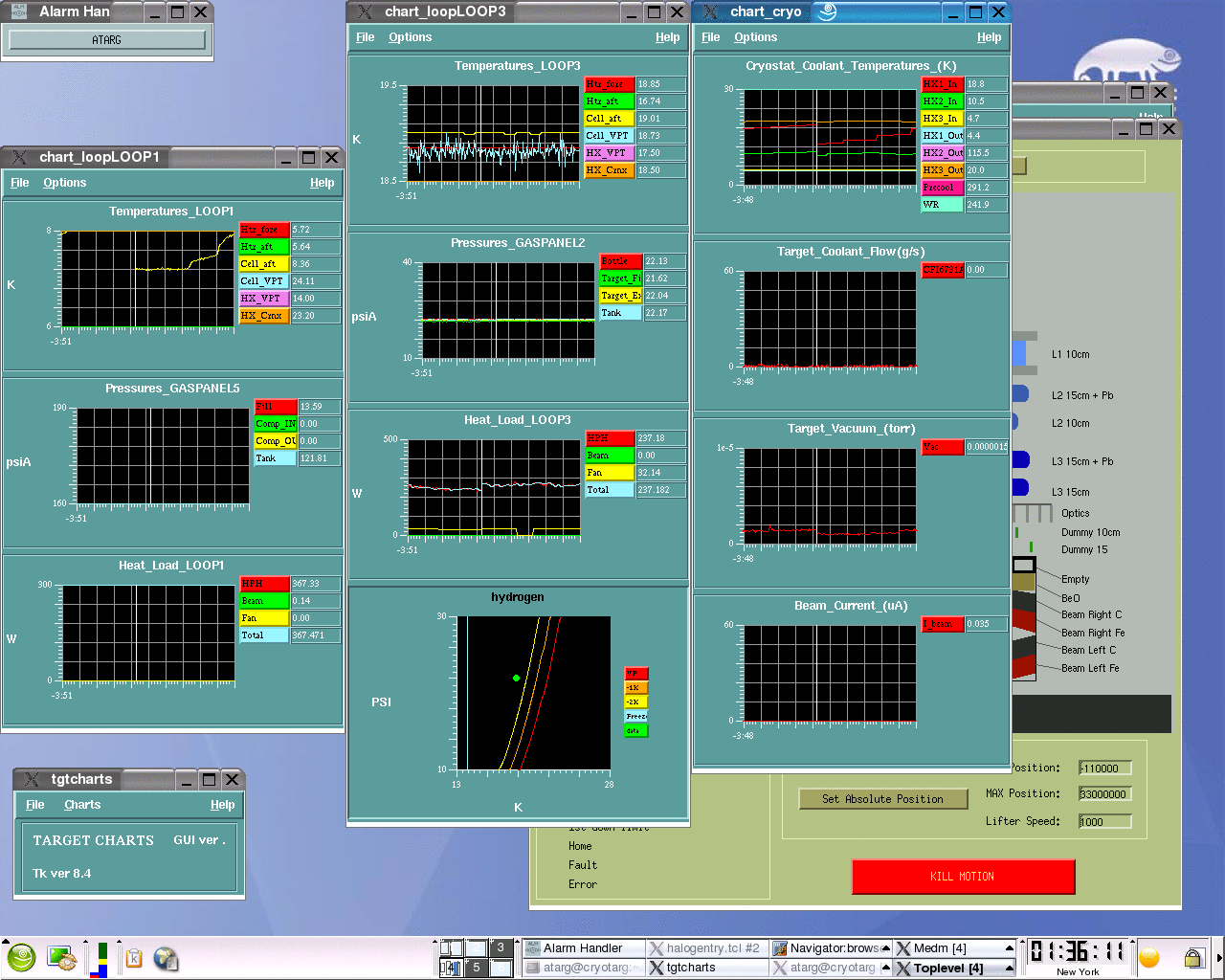
Task: Click orange HX_Cmx legend in Temperatures_LOOP1
Action: [263, 316]
